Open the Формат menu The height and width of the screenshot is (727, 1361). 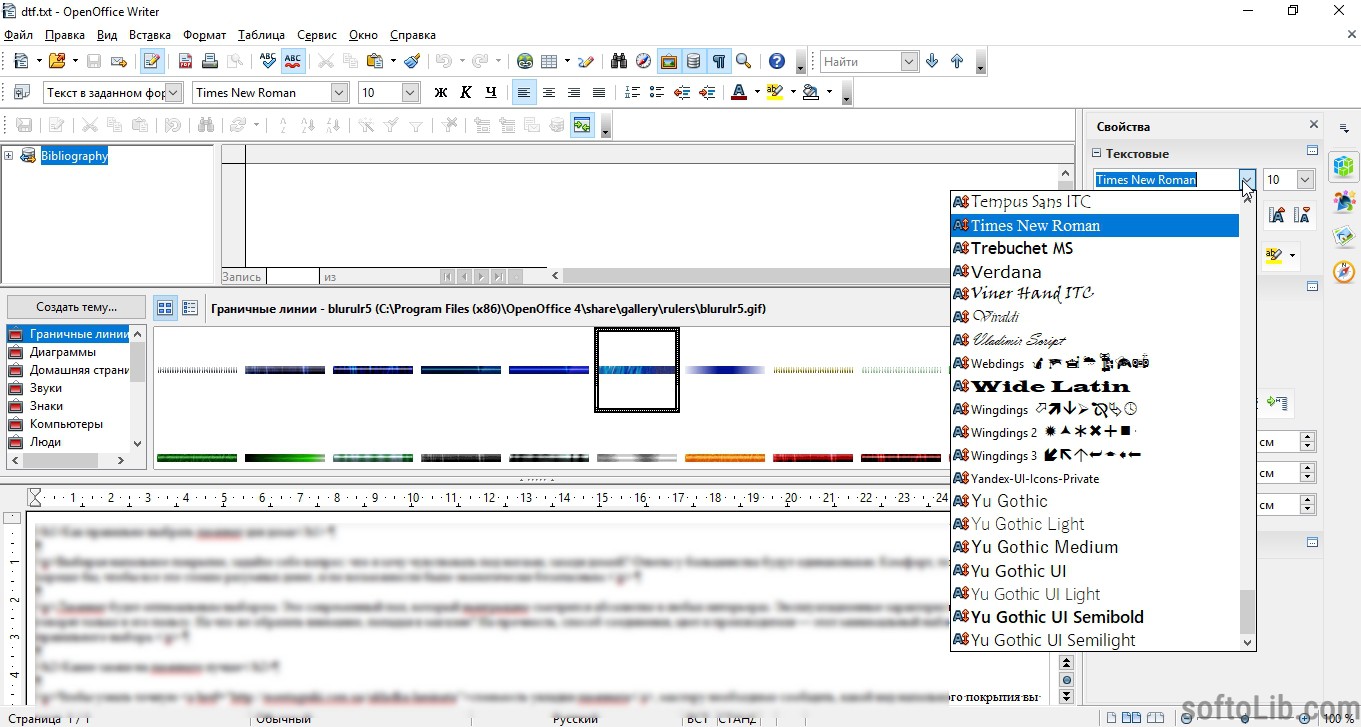tap(205, 35)
